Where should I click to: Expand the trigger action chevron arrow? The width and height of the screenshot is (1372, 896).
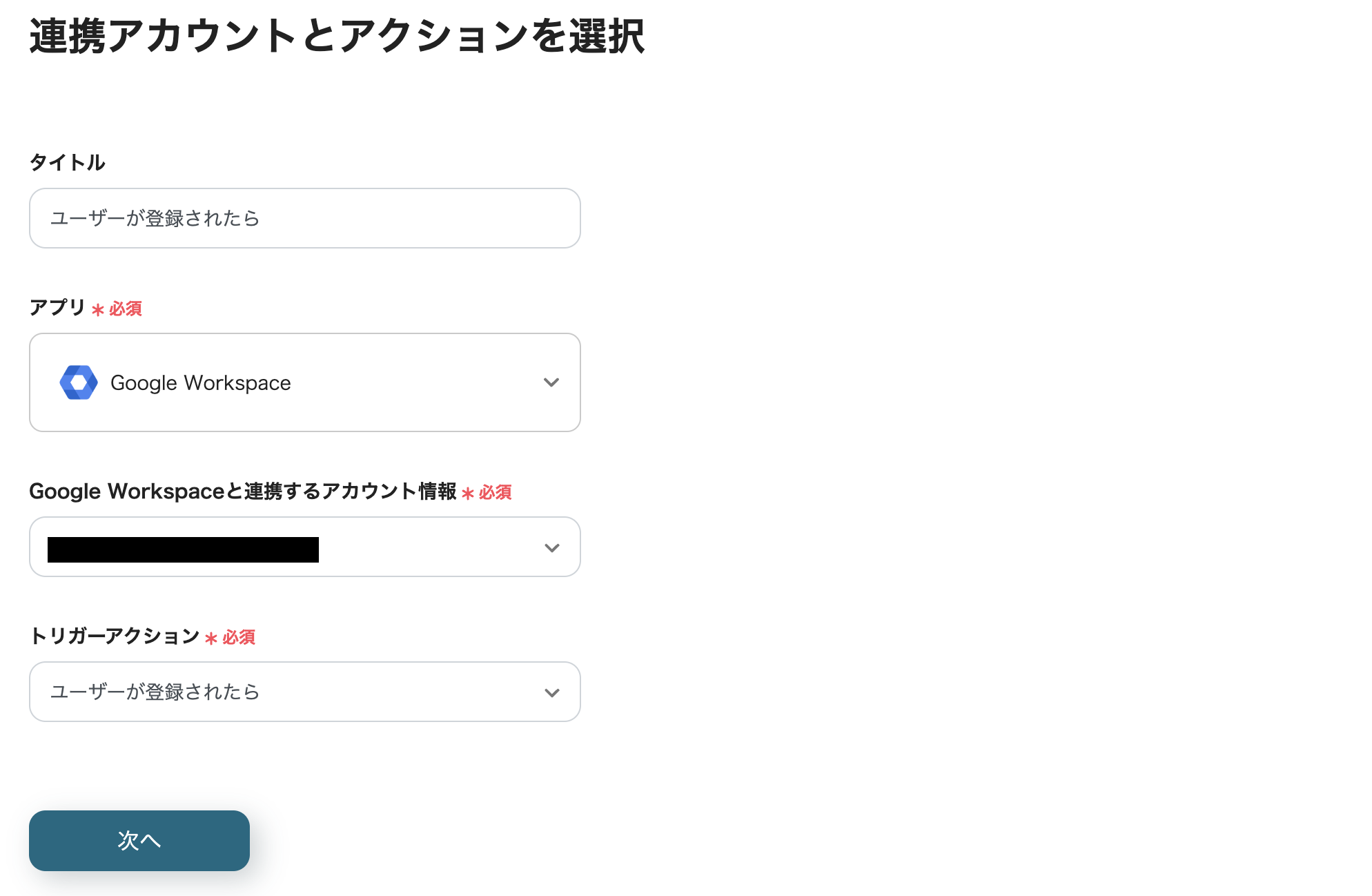(x=551, y=692)
